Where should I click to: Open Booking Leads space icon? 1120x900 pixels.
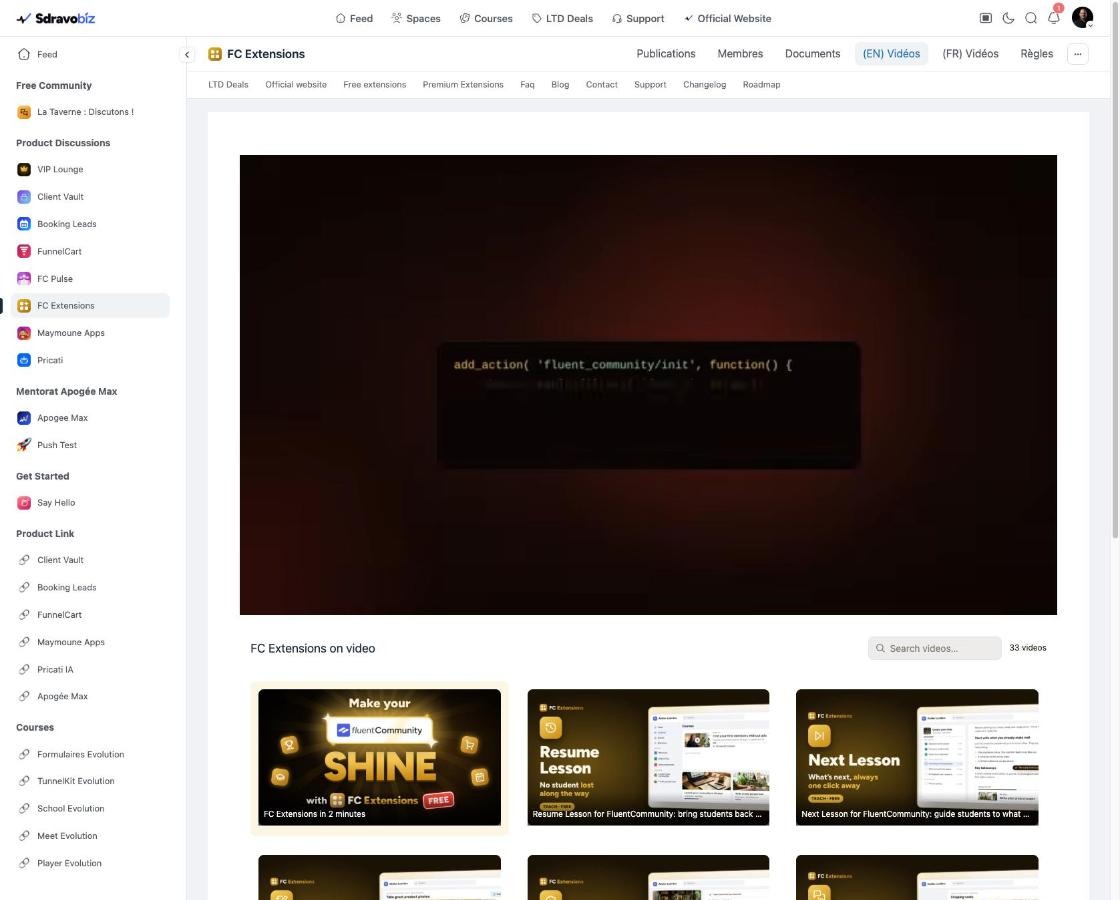click(24, 224)
